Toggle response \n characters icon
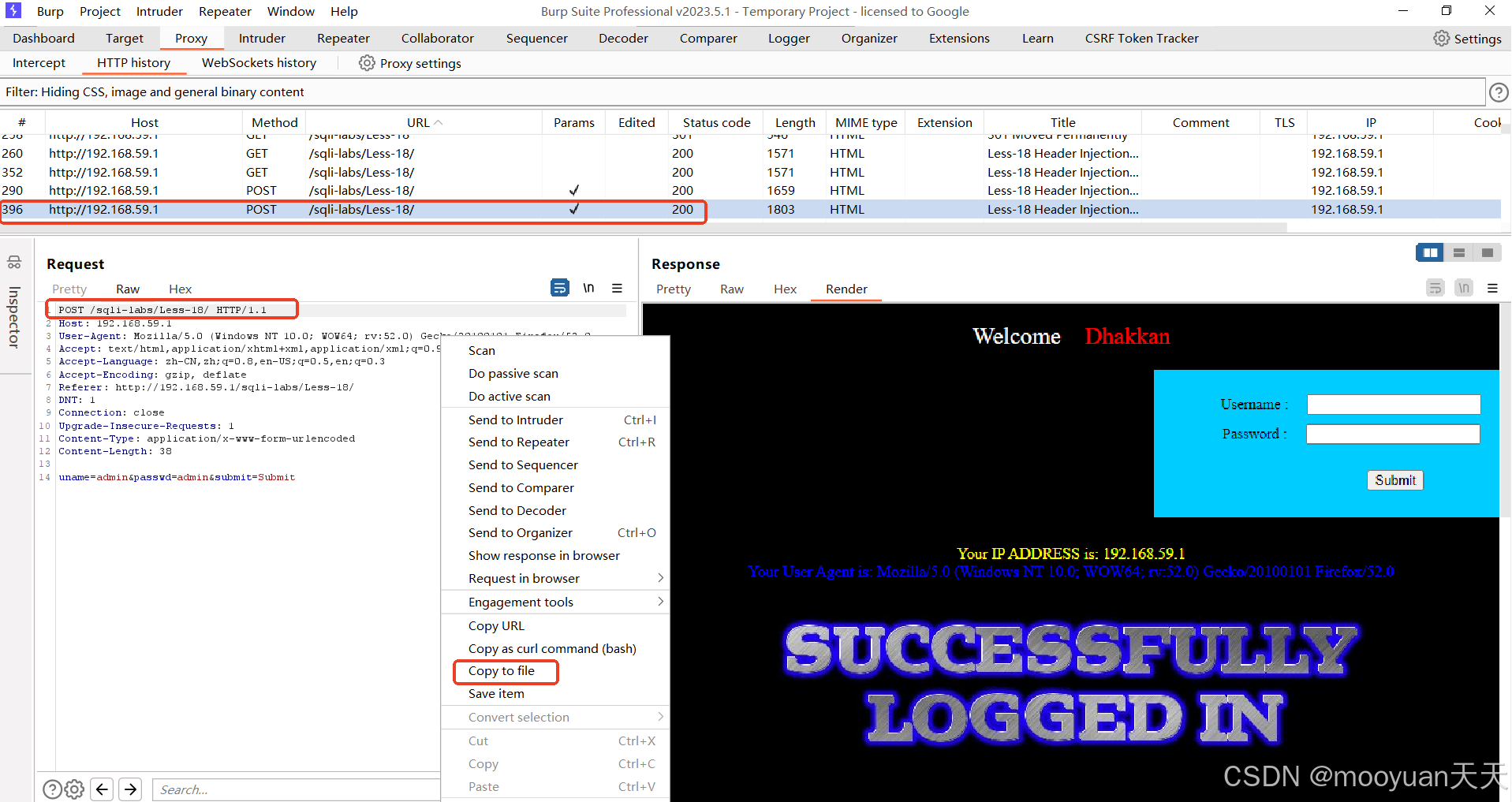Image resolution: width=1512 pixels, height=802 pixels. coord(1464,288)
